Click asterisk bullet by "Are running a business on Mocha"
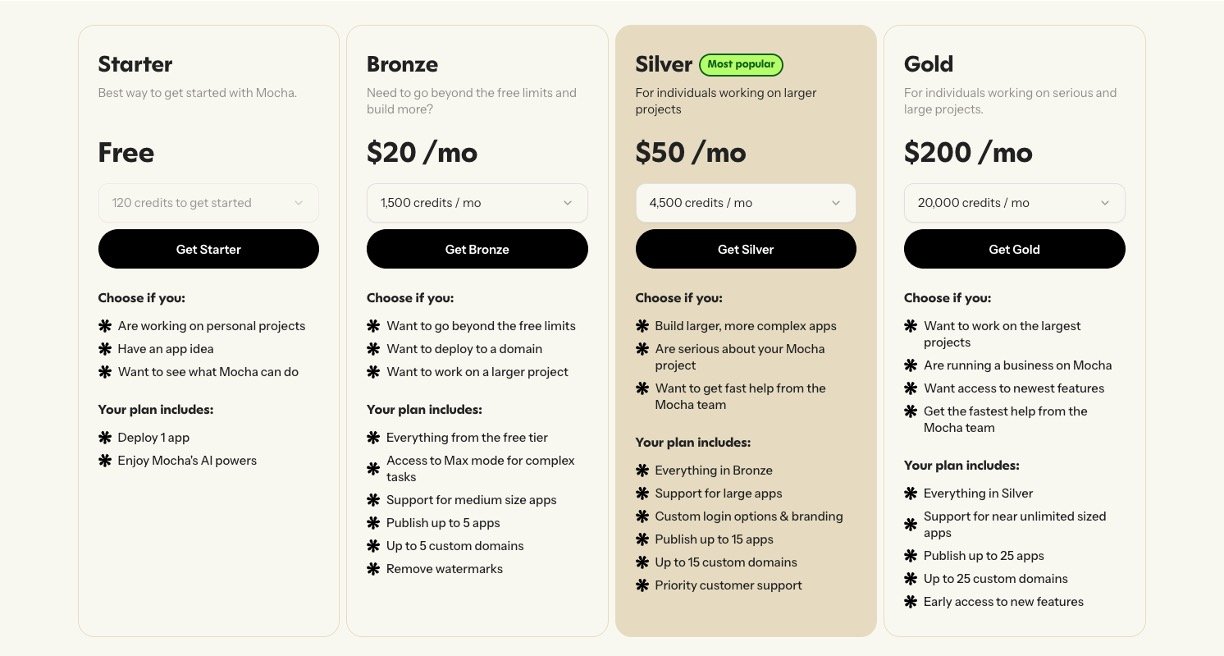This screenshot has height=656, width=1224. (911, 366)
